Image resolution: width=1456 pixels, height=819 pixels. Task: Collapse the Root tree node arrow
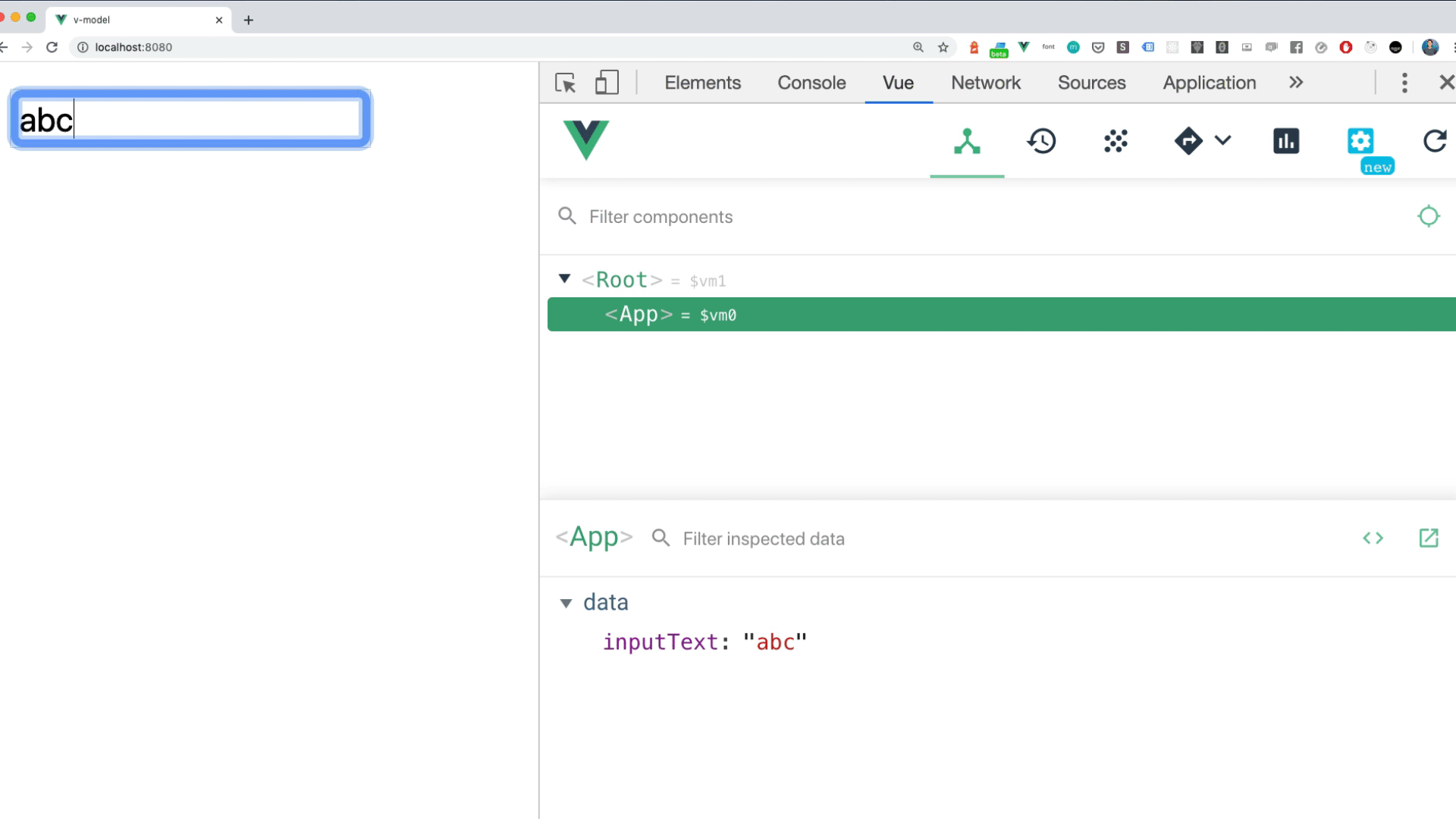coord(564,279)
